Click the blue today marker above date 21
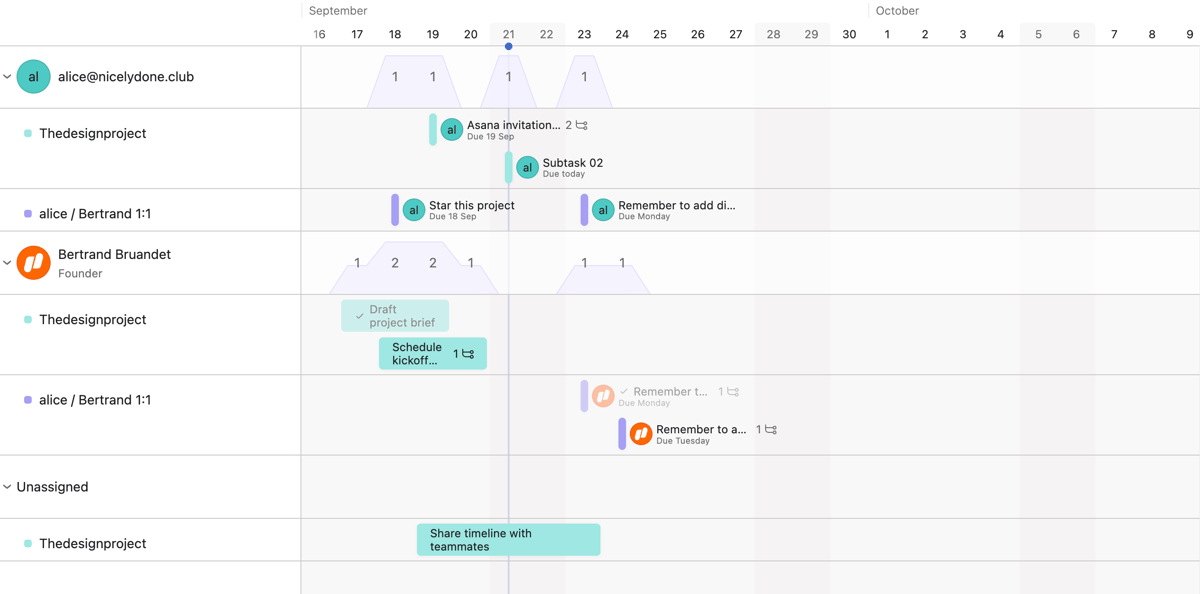Viewport: 1200px width, 594px height. (509, 45)
